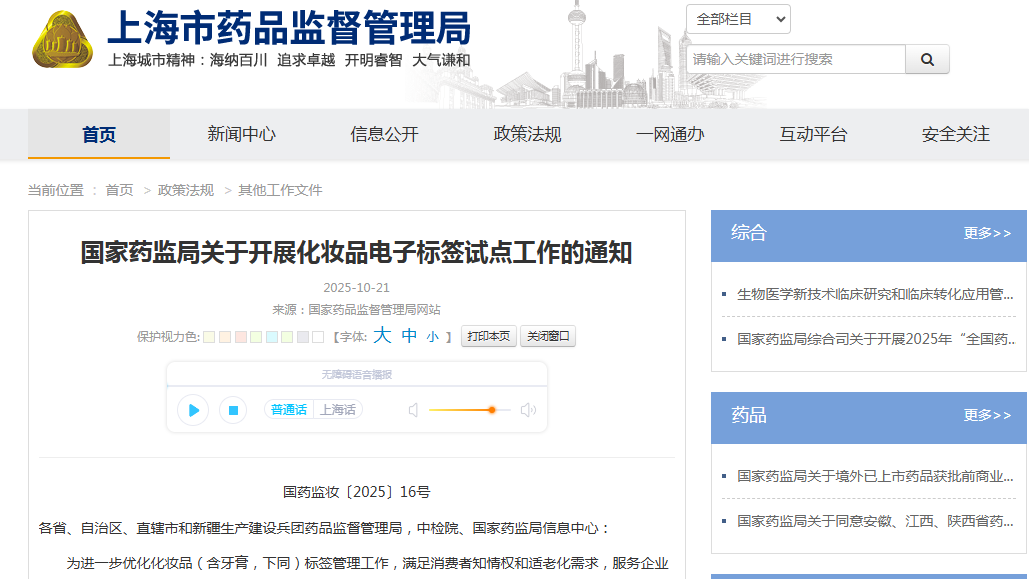This screenshot has height=579, width=1029.
Task: Click the search magnifier button
Action: click(x=927, y=60)
